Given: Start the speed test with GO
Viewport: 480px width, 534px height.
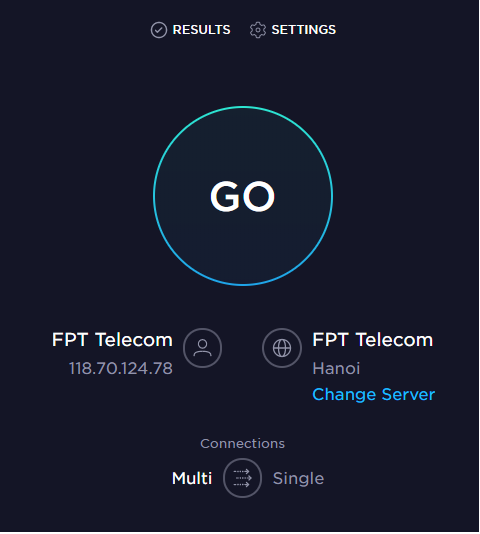Looking at the screenshot, I should coord(243,196).
